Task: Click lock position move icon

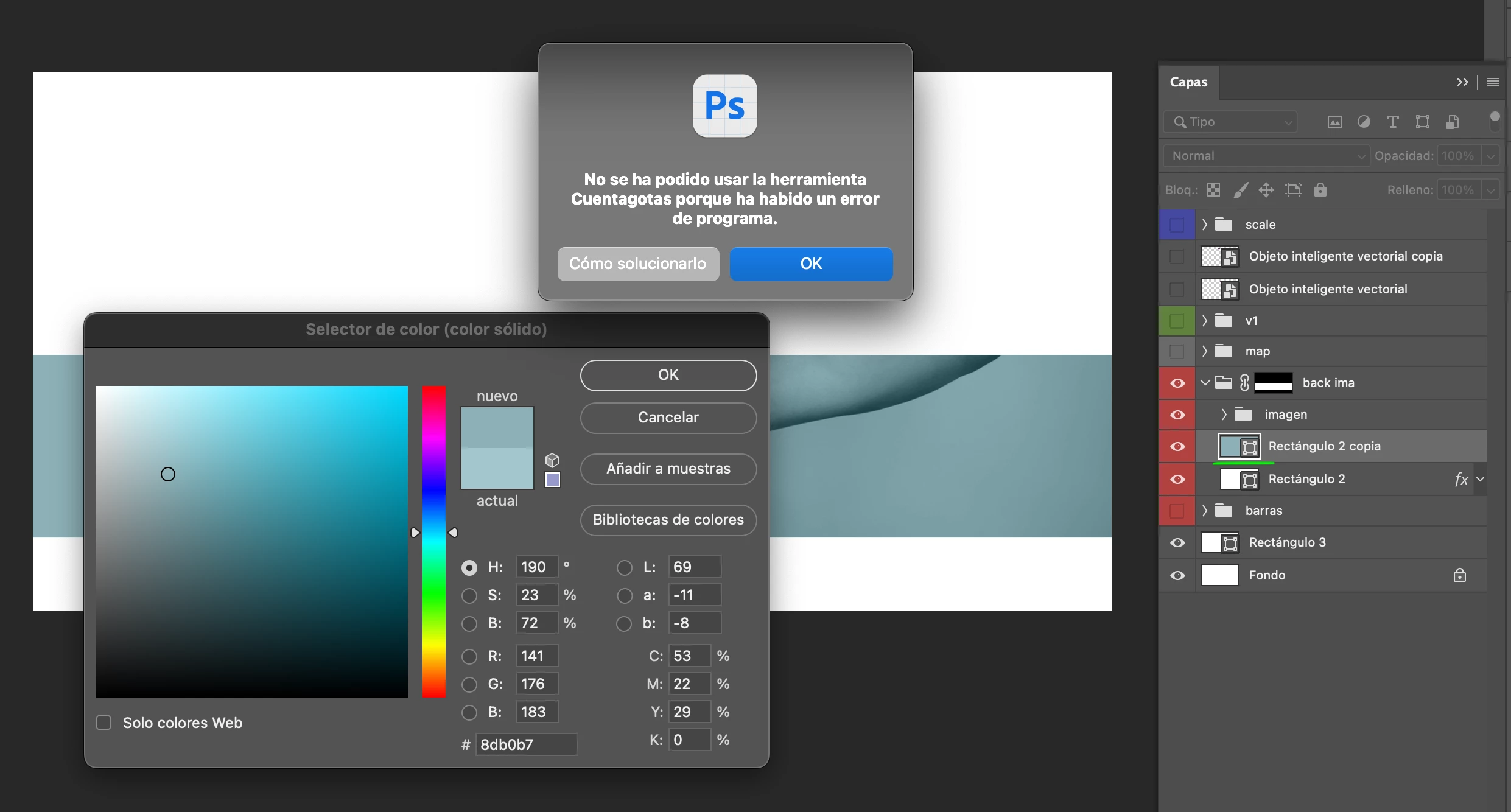Action: pyautogui.click(x=1266, y=190)
